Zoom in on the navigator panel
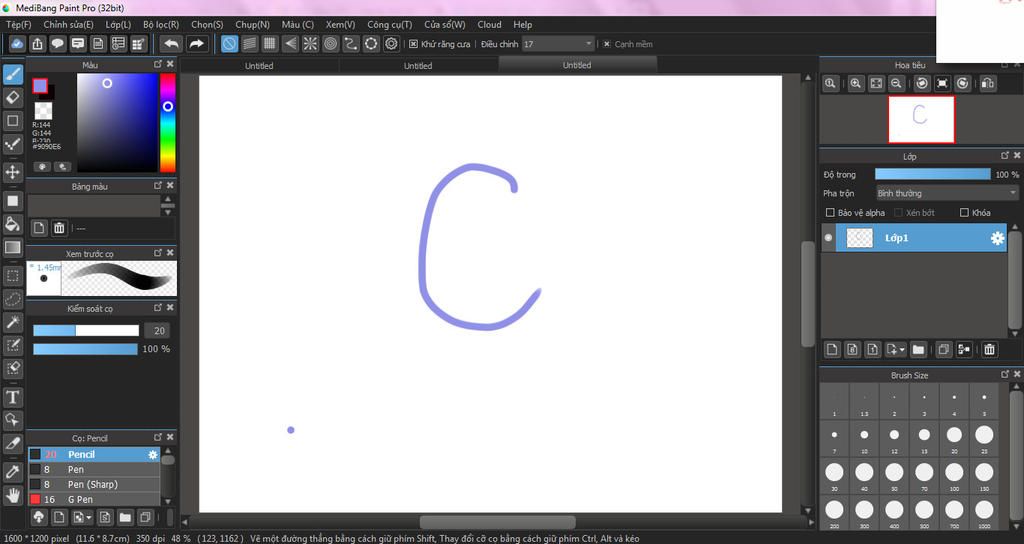Viewport: 1024px width, 544px height. pos(856,84)
